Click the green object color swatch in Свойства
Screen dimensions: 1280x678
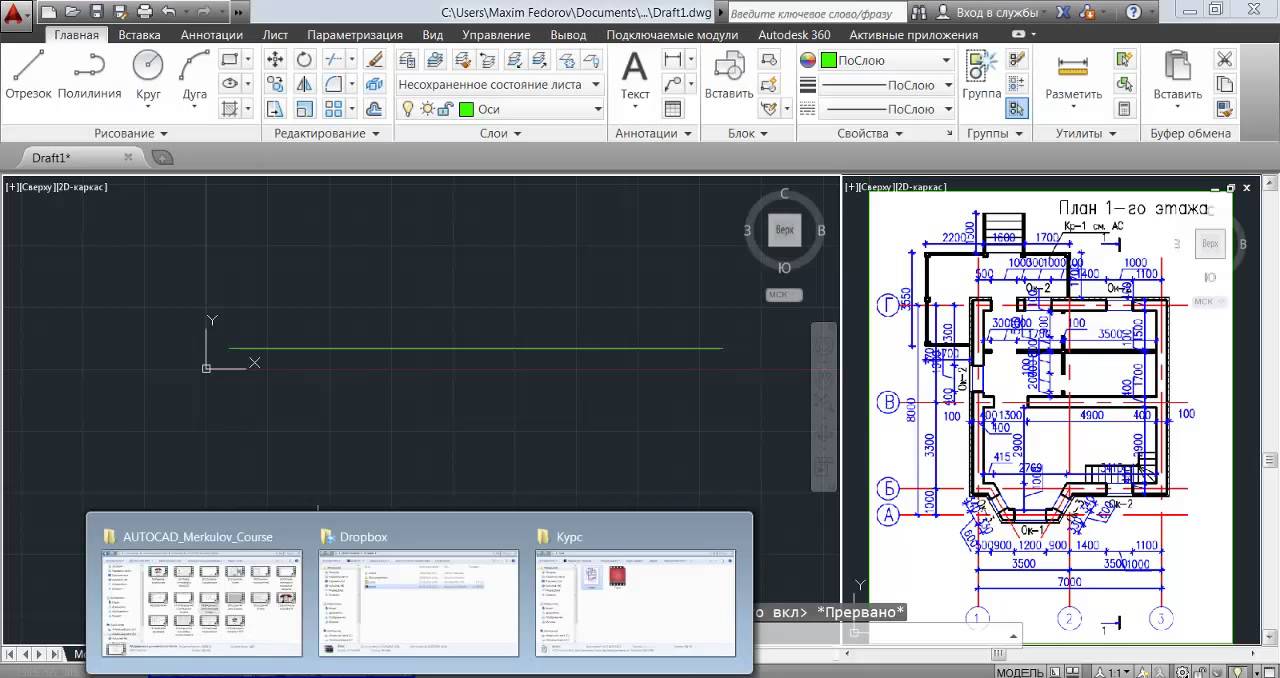pyautogui.click(x=828, y=60)
